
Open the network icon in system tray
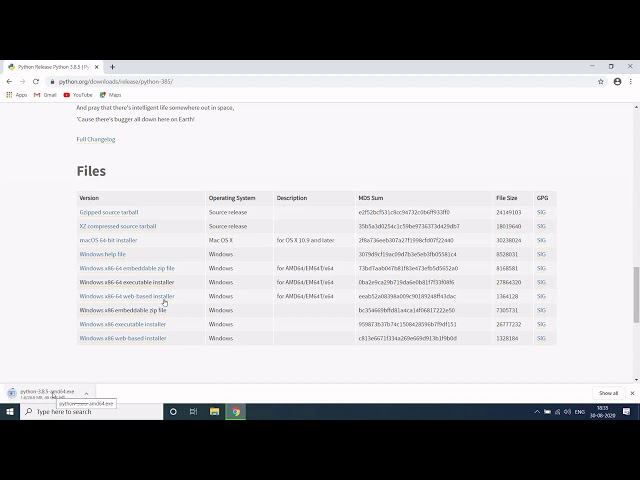point(558,412)
